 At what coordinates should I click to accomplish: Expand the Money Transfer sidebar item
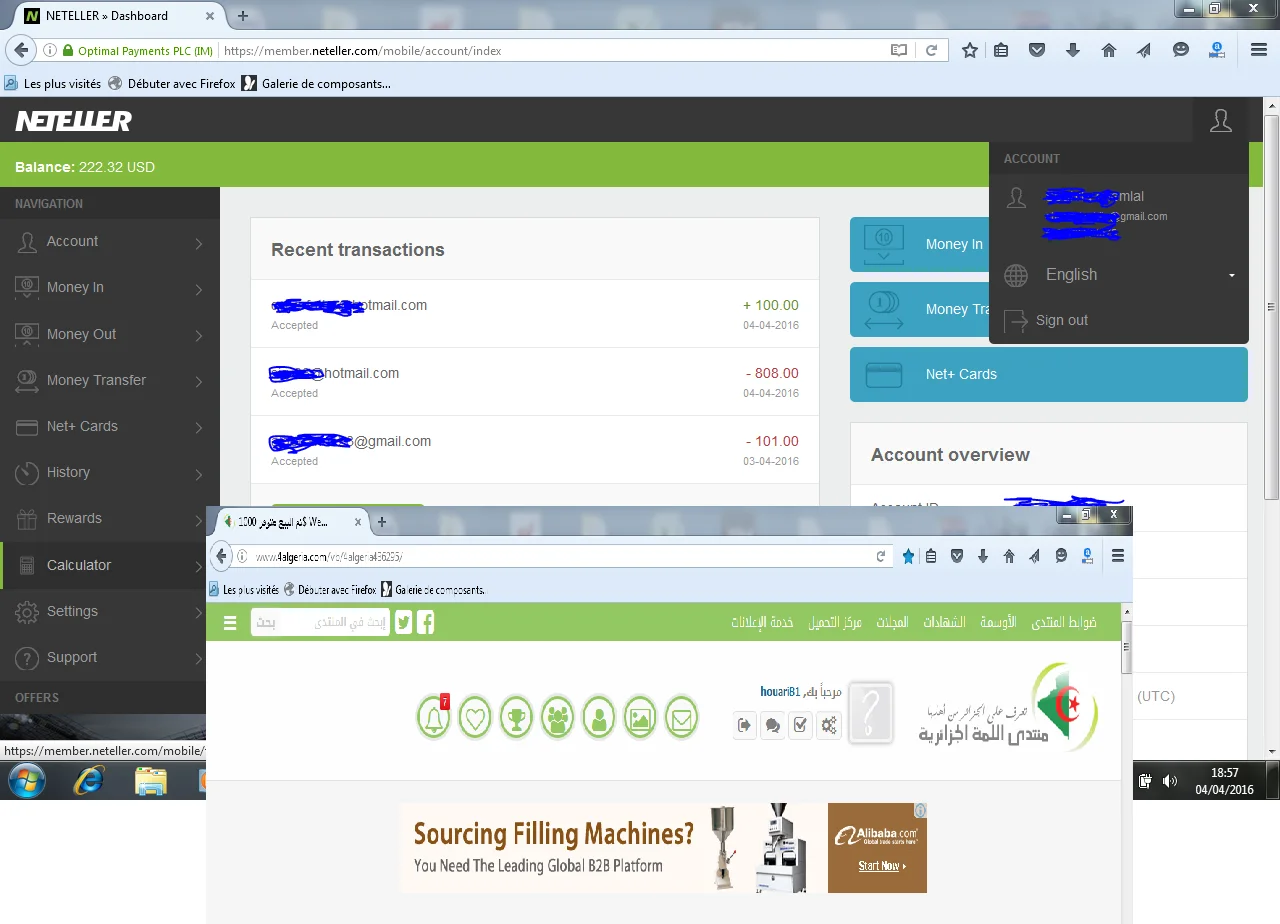coord(110,380)
